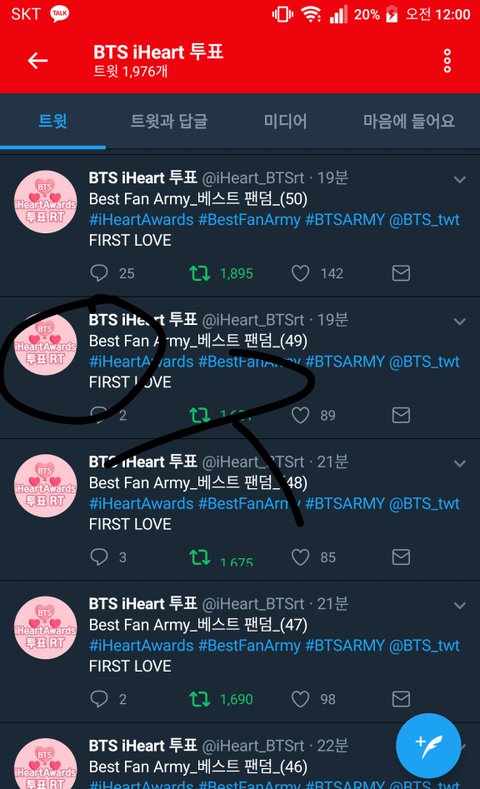The image size is (480, 789).
Task: Tap the back arrow in the header
Action: pyautogui.click(x=38, y=61)
